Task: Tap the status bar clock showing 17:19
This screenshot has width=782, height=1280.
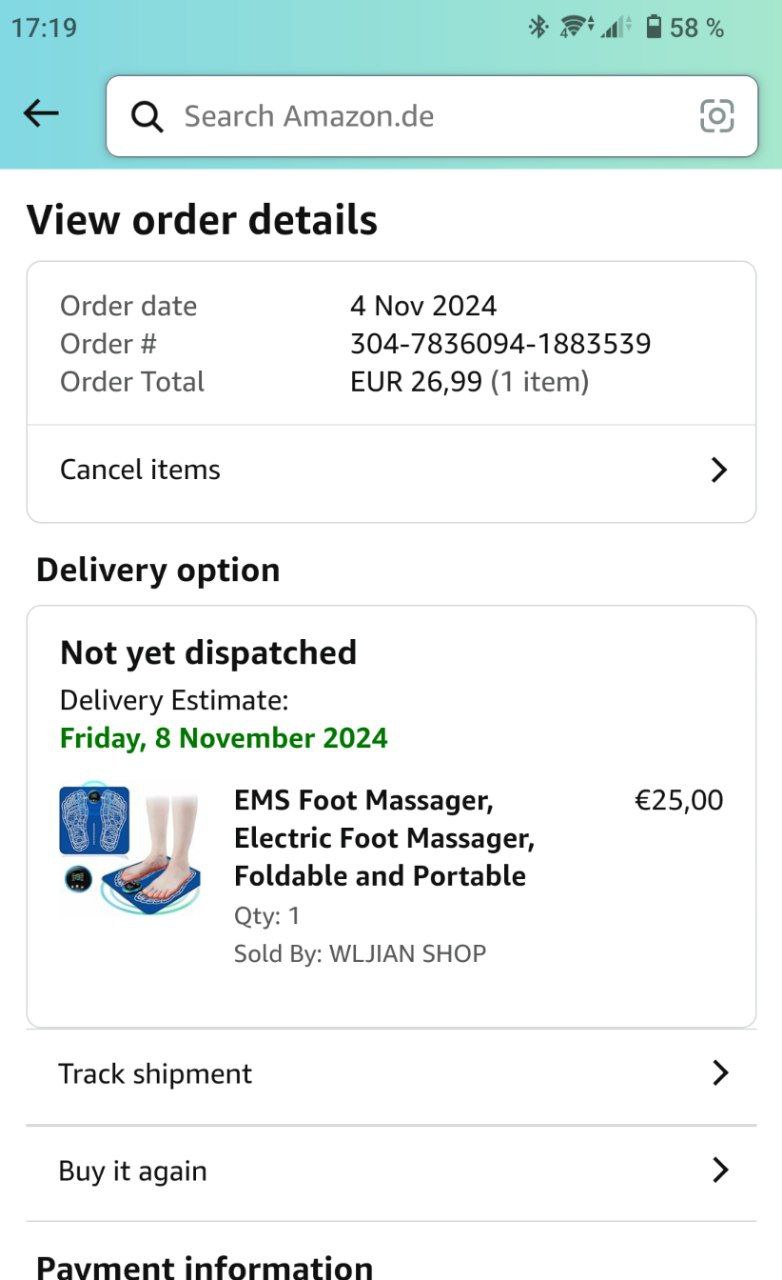Action: coord(44,27)
